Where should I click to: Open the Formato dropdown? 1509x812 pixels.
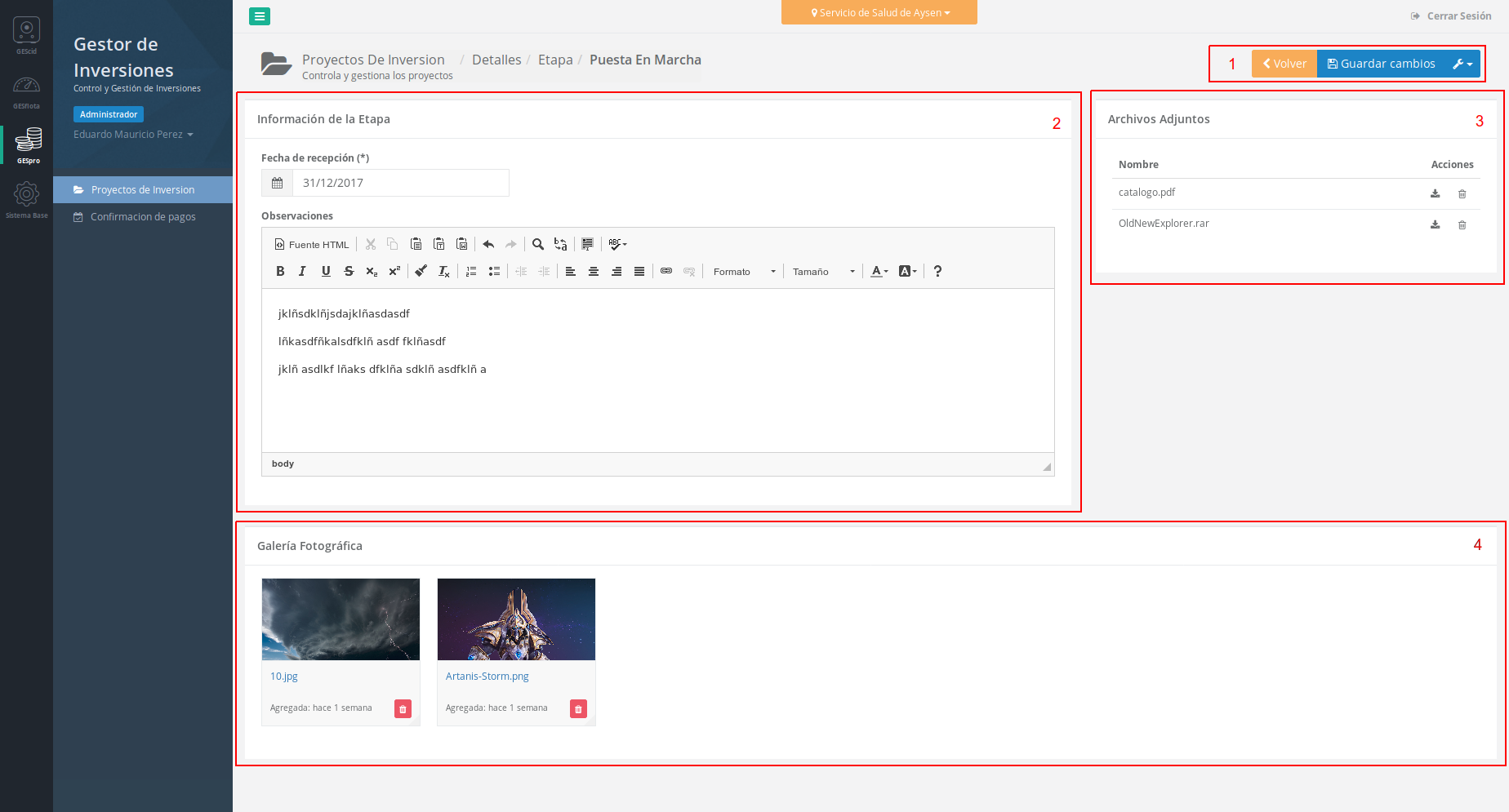tap(744, 272)
